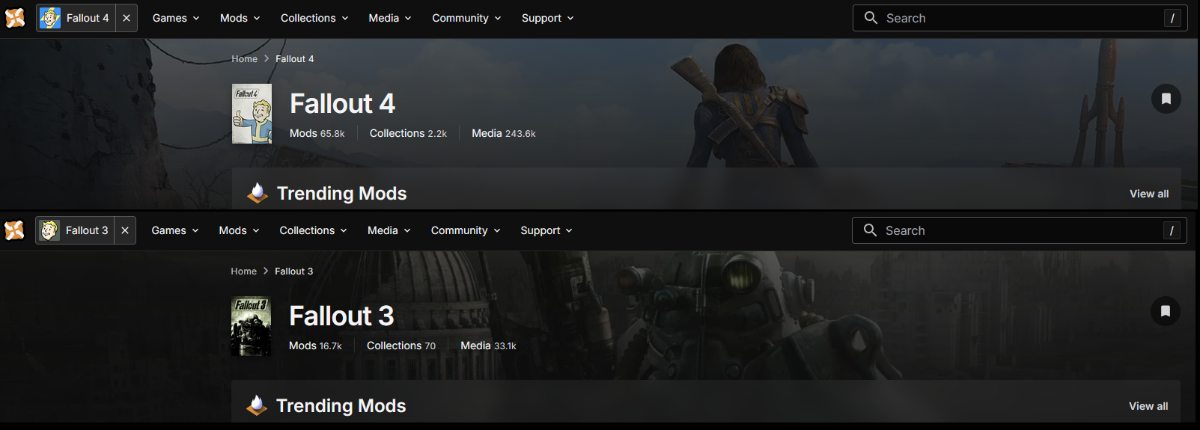Expand the Mods dropdown in the Fallout 4 header

[x=240, y=18]
